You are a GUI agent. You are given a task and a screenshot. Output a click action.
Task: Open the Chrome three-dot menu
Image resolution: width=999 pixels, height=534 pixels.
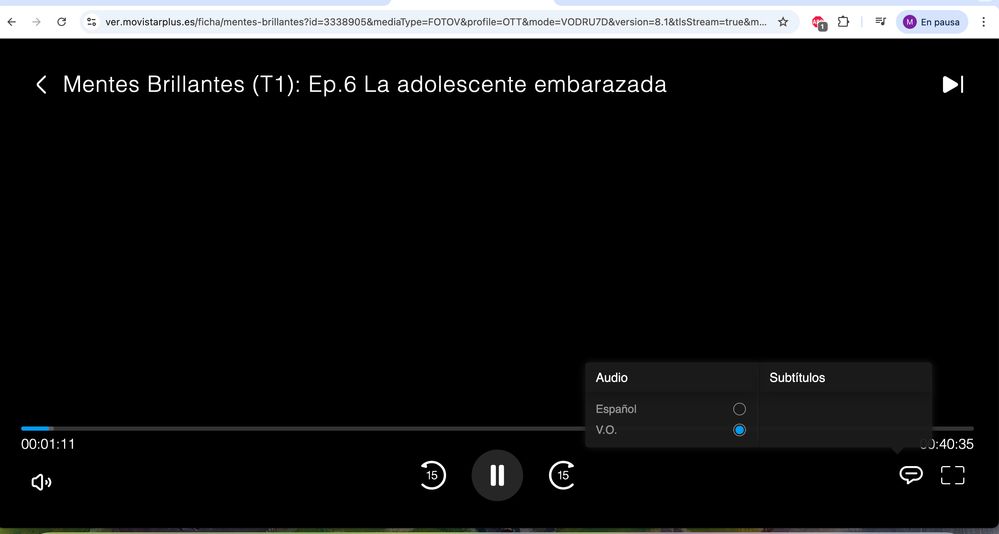click(x=983, y=21)
